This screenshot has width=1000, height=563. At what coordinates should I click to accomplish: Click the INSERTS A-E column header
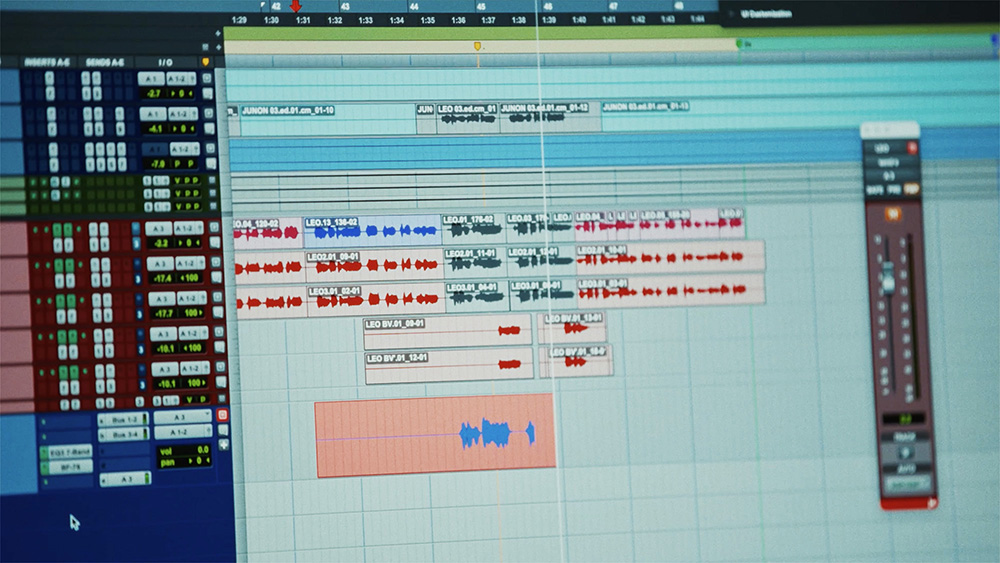point(47,62)
